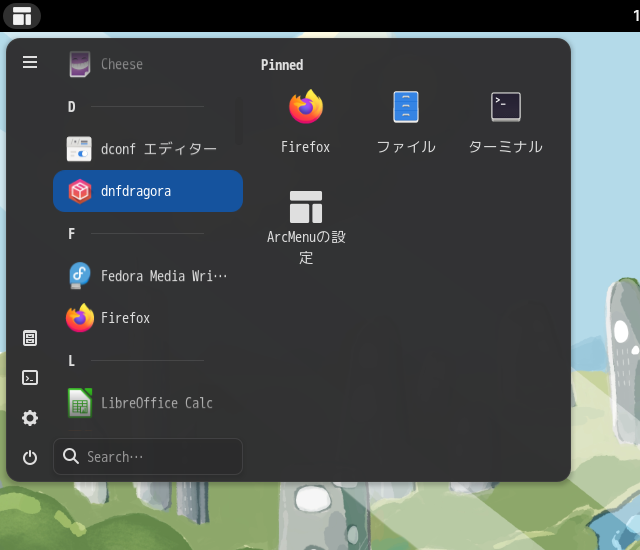This screenshot has height=550, width=640.
Task: Open terminal via sidebar shortcut icon
Action: tap(30, 378)
